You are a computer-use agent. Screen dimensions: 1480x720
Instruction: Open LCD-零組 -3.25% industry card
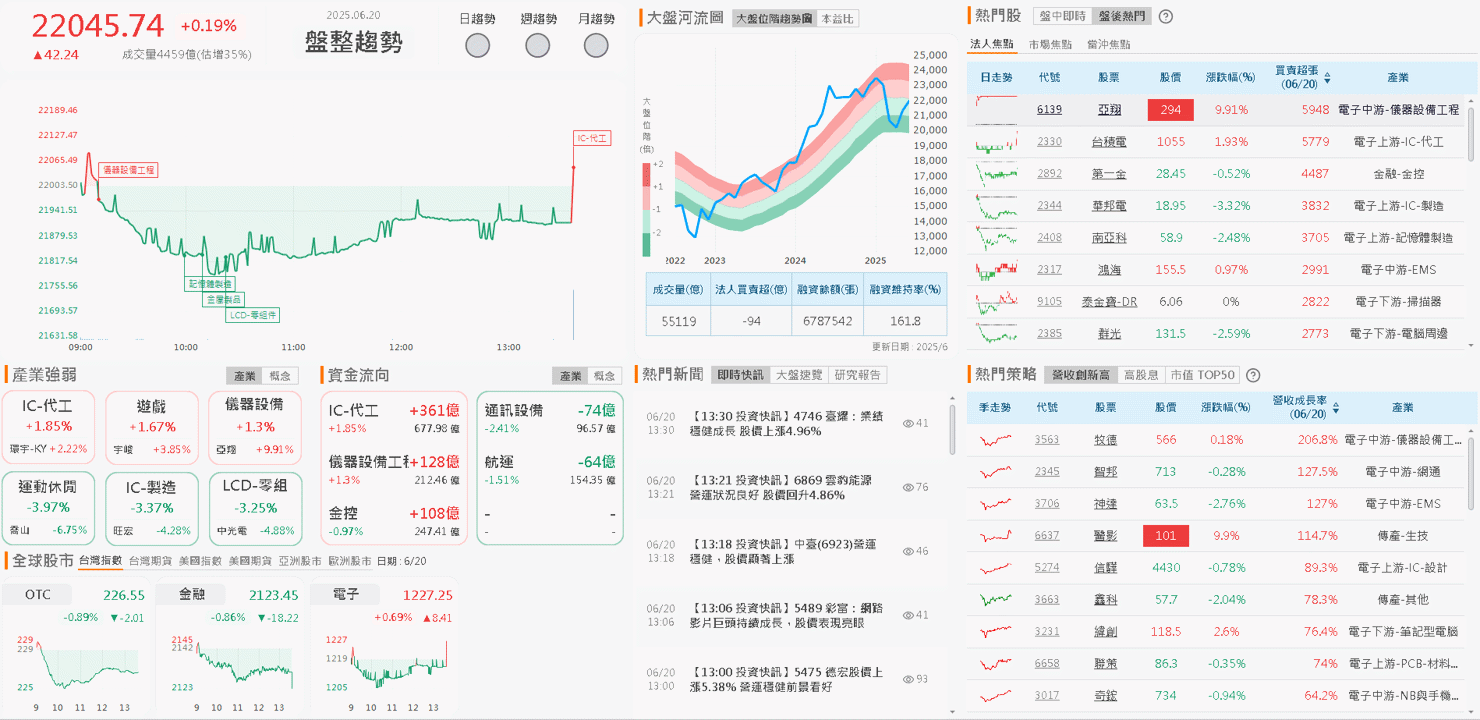(x=254, y=509)
